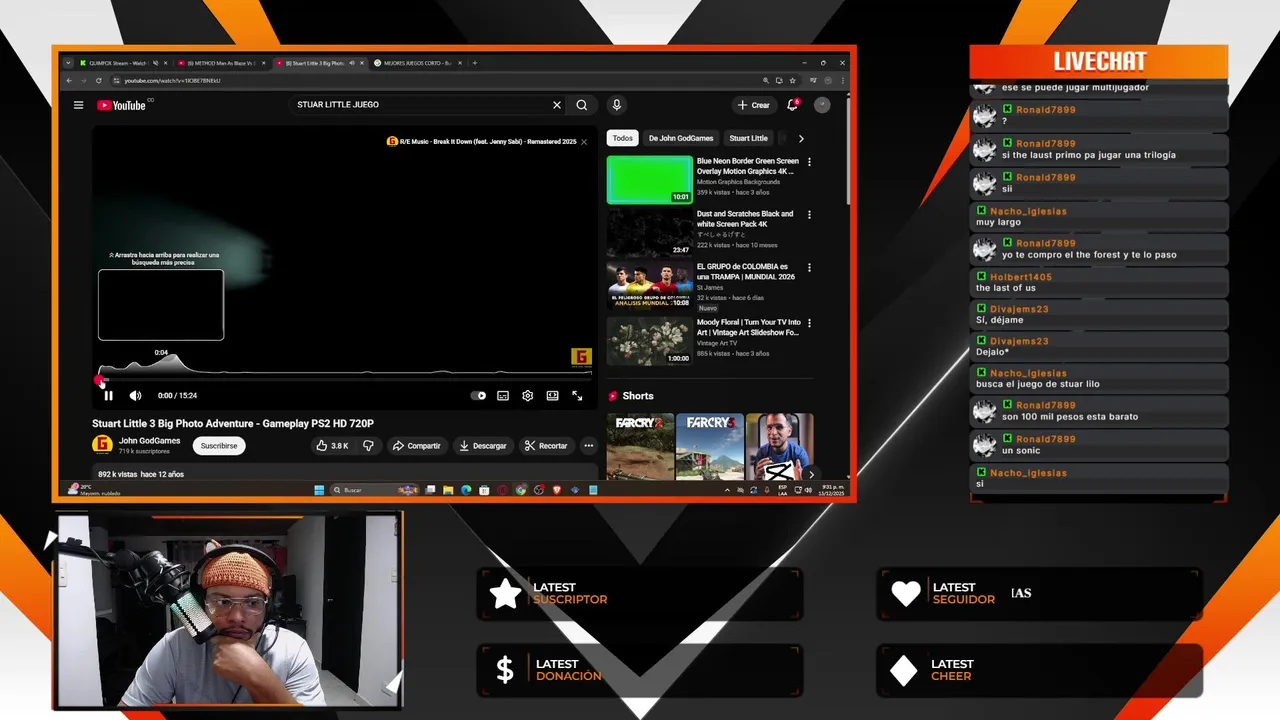The image size is (1280, 720).
Task: Show hidden icons in the system tray chevron
Action: coord(727,490)
